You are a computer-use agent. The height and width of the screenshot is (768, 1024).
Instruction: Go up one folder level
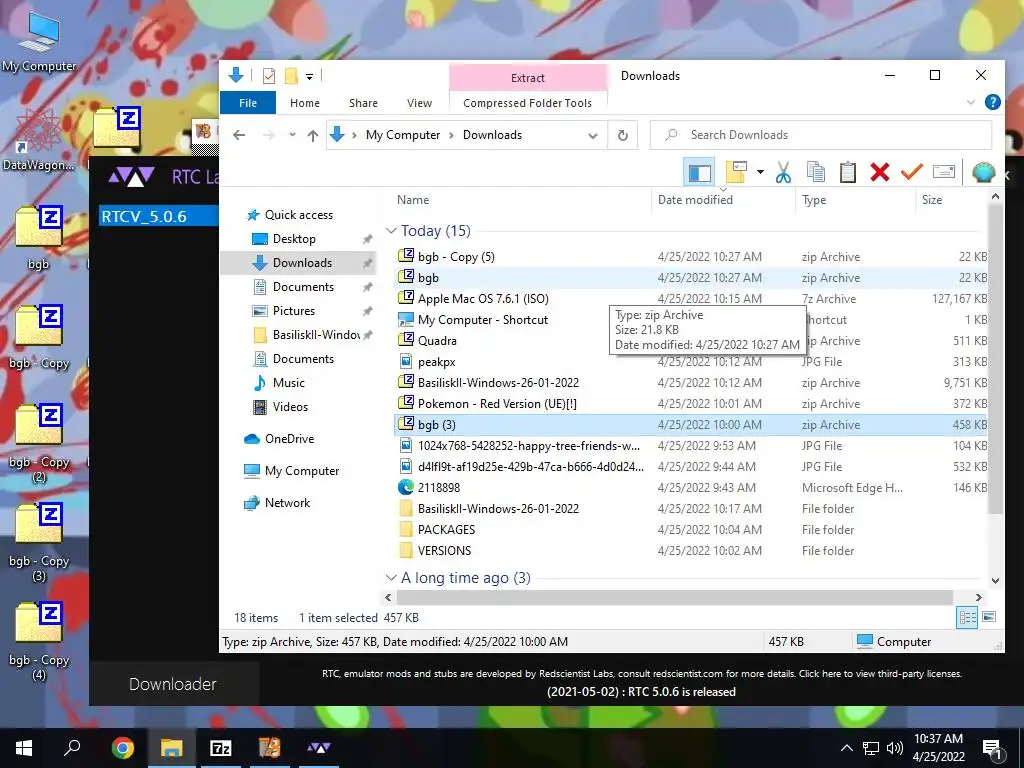click(x=313, y=135)
